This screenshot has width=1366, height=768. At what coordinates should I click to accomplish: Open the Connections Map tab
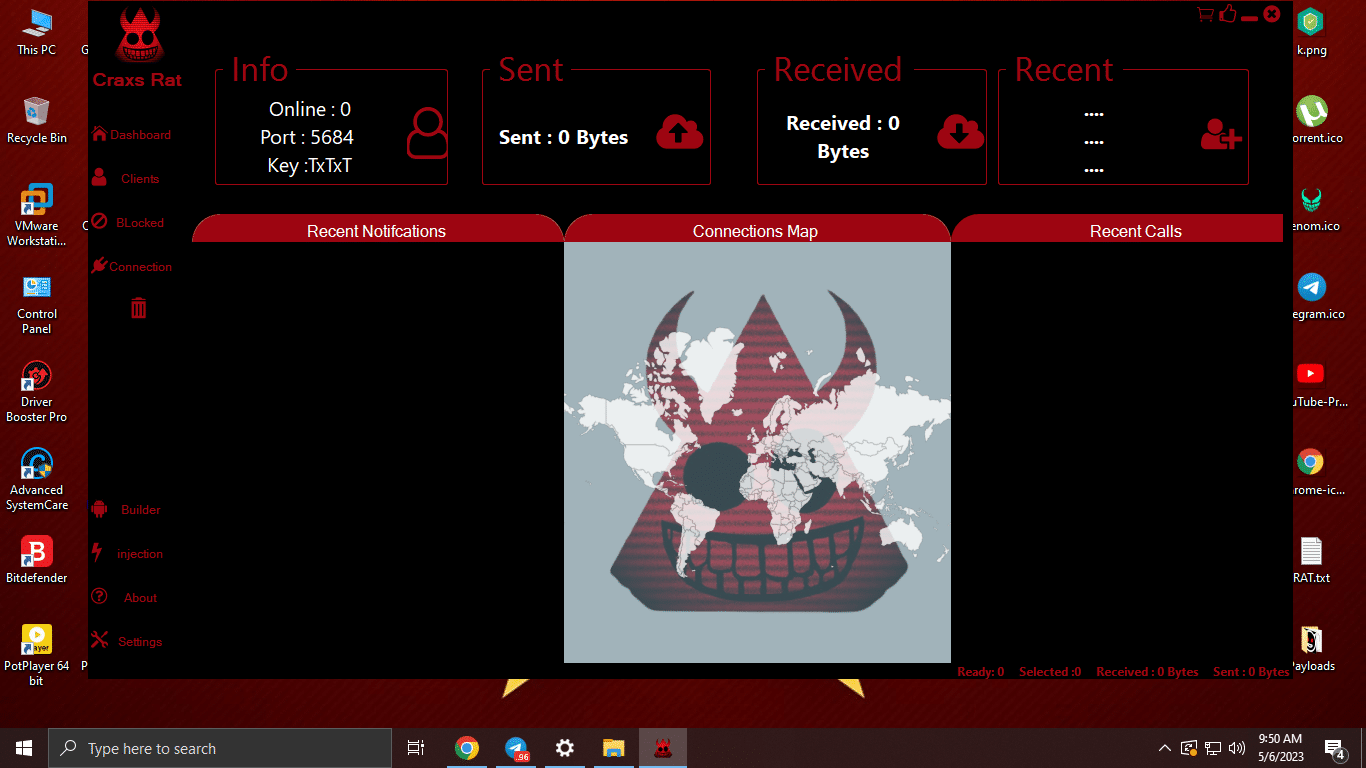pyautogui.click(x=755, y=231)
